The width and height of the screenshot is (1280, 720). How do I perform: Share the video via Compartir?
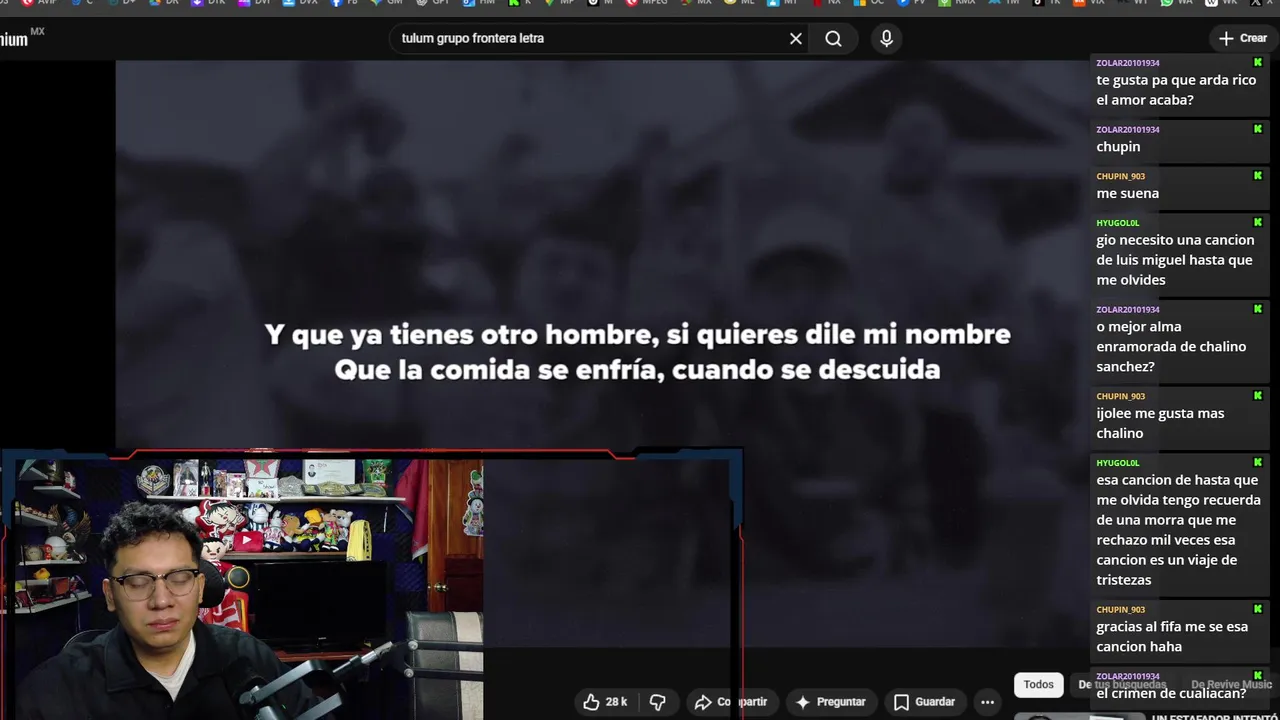click(x=731, y=702)
